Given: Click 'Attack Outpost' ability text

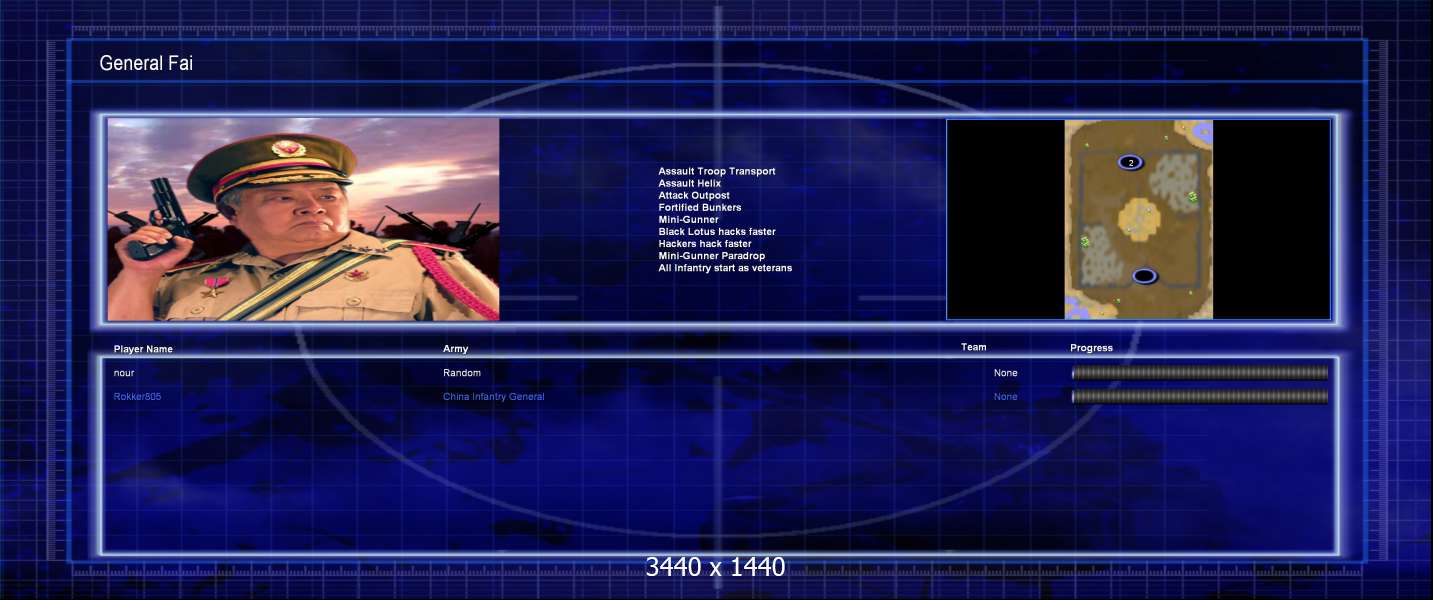Looking at the screenshot, I should 694,195.
